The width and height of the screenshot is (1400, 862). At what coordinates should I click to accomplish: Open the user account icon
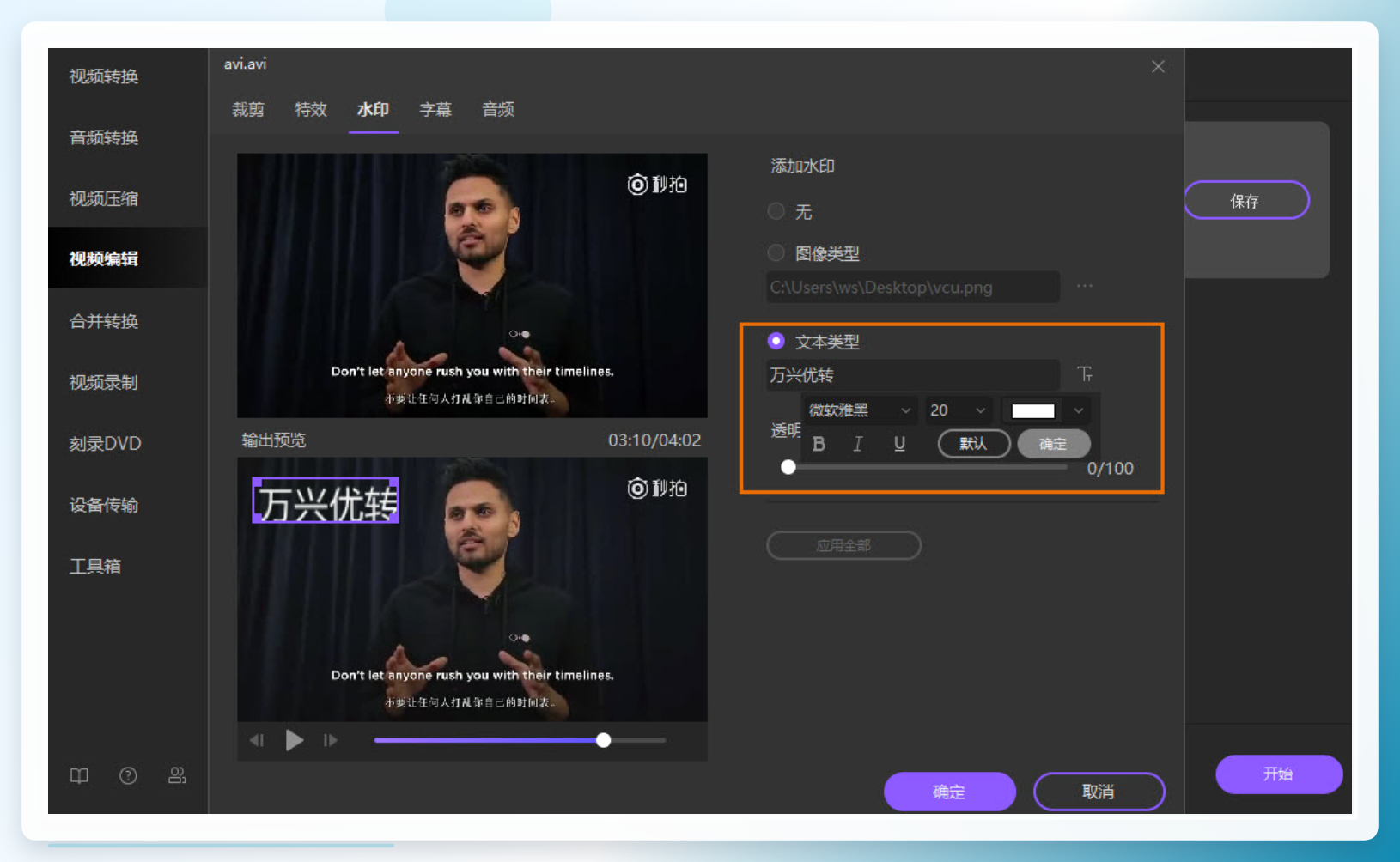(x=177, y=776)
